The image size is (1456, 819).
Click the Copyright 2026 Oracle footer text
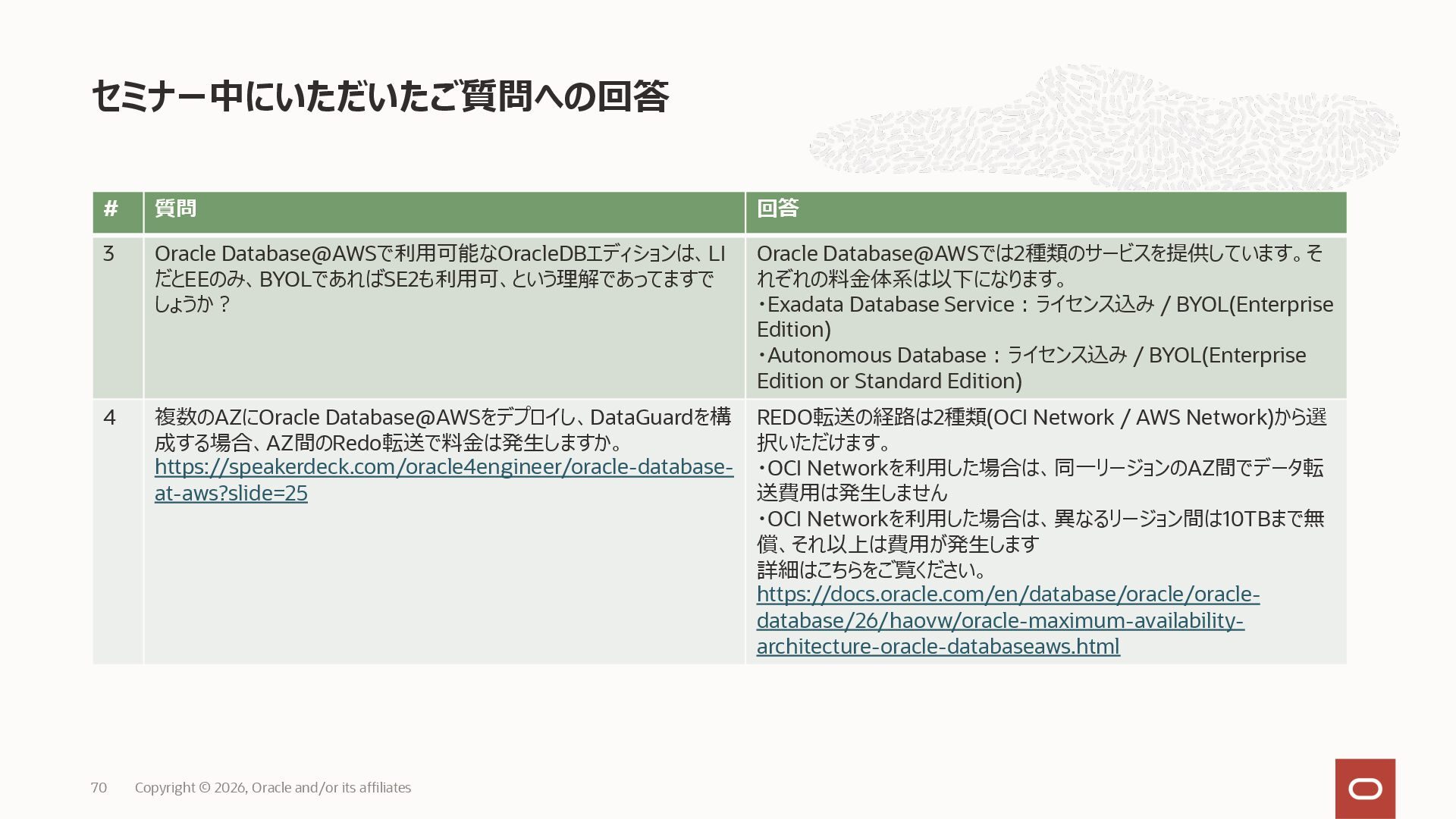click(273, 788)
